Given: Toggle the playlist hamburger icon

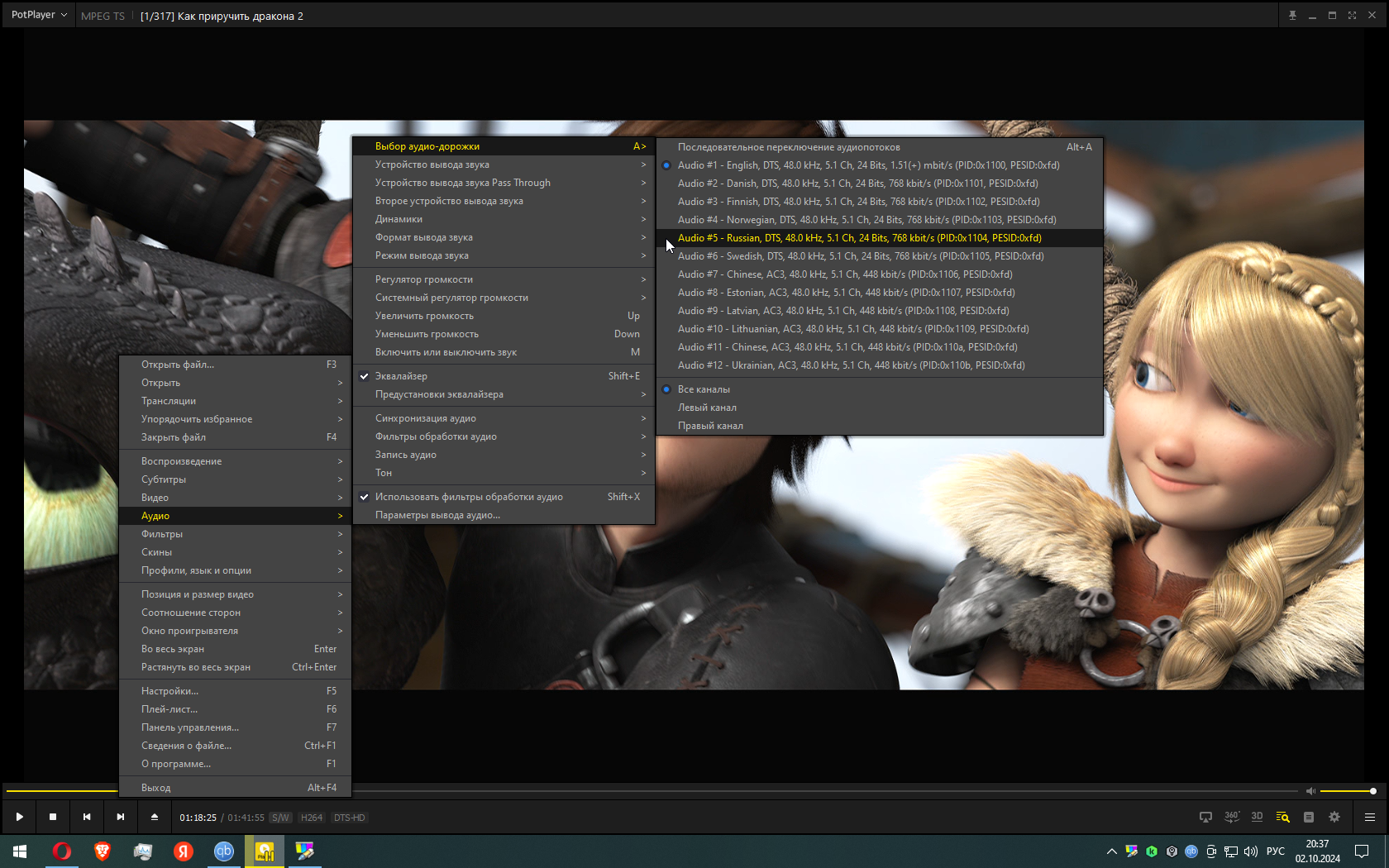Looking at the screenshot, I should (1370, 817).
